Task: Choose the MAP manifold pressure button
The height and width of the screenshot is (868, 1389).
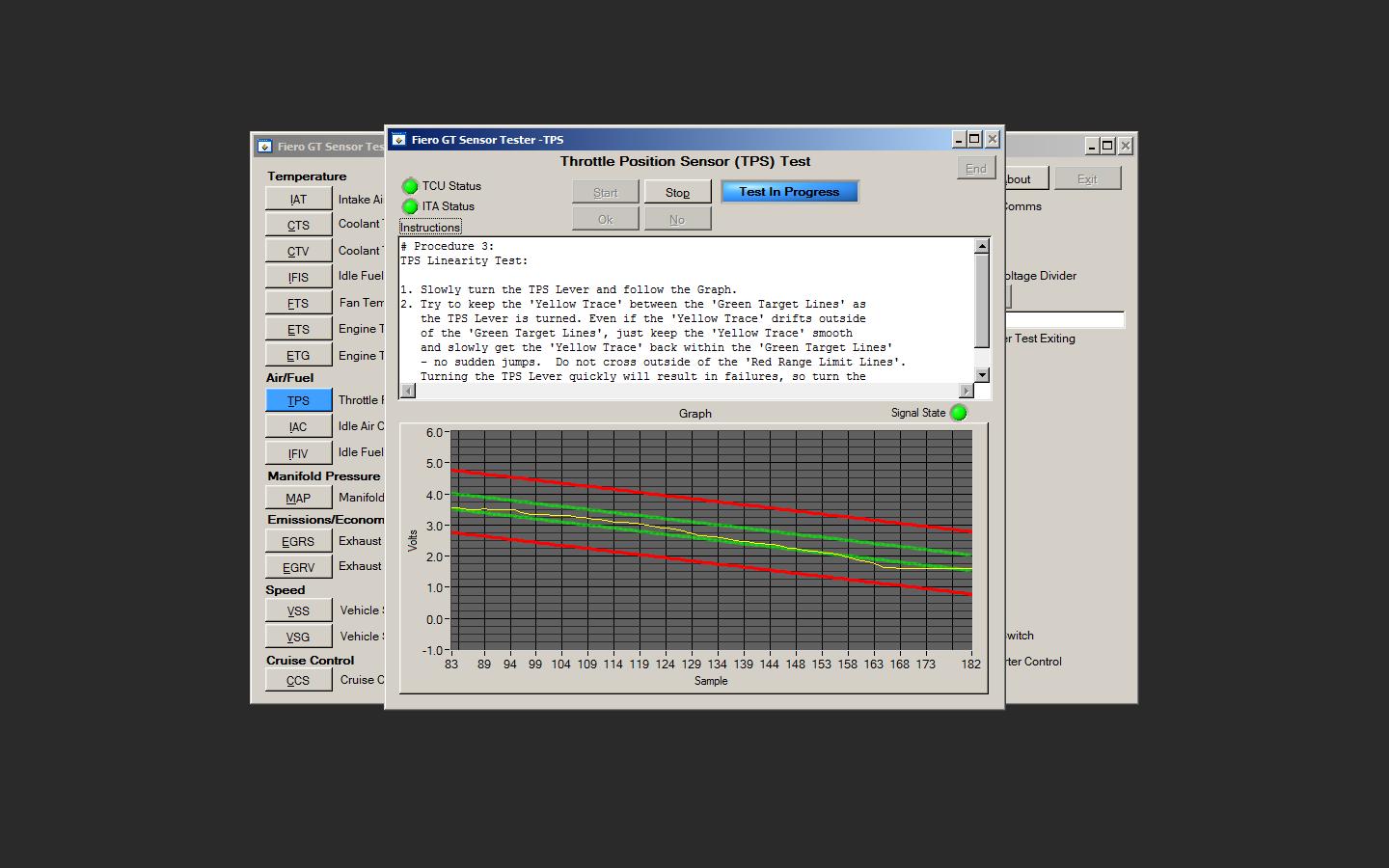Action: [x=298, y=498]
